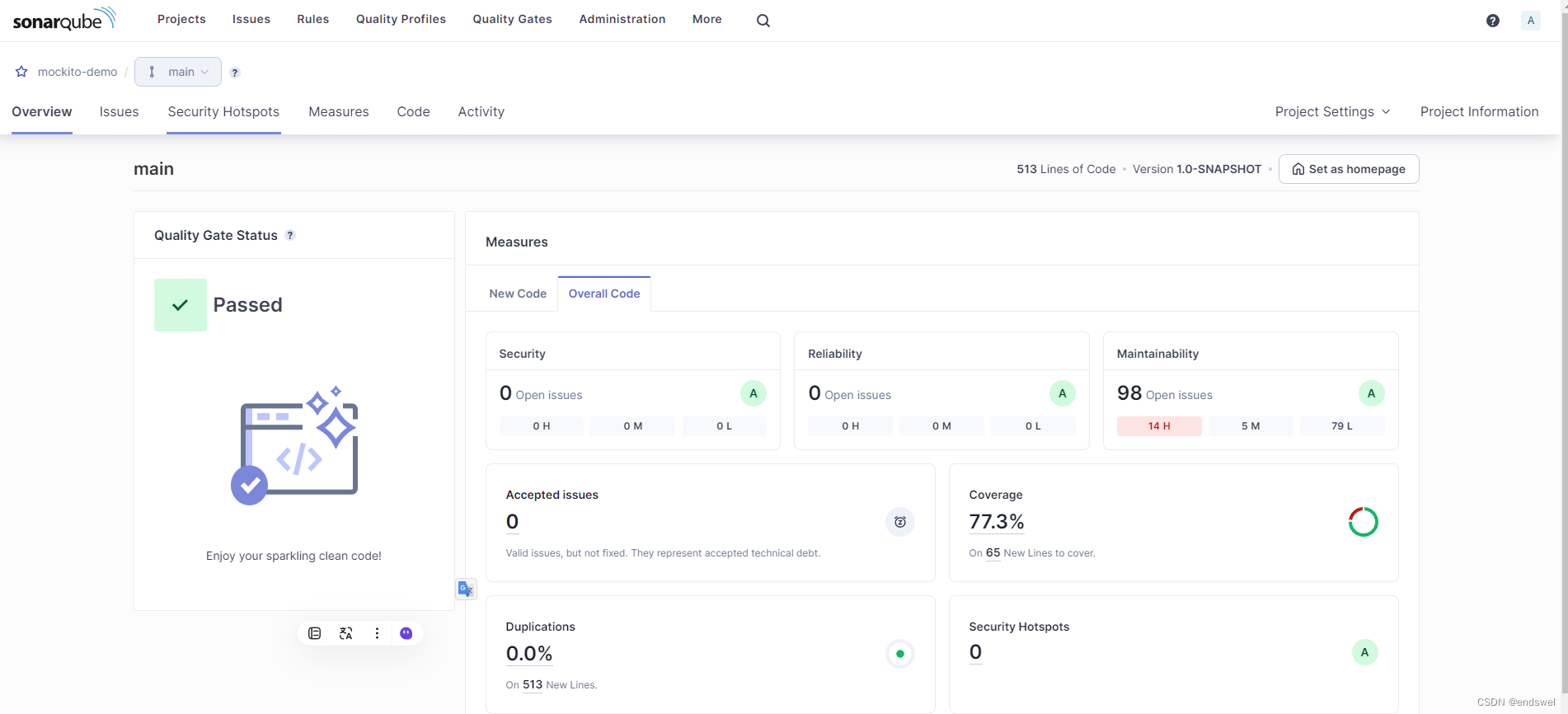Select the New Code measures tab

[x=518, y=294]
